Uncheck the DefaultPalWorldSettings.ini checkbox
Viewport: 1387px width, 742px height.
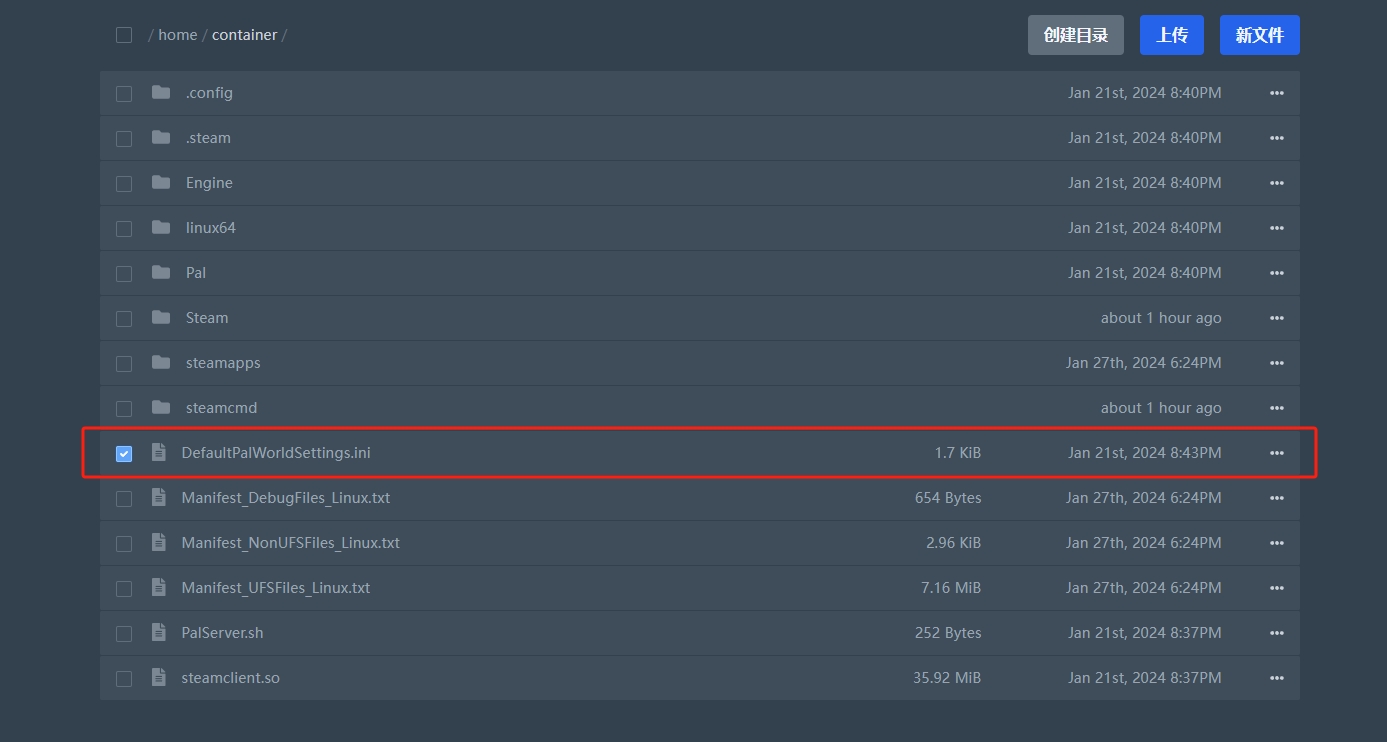[x=124, y=453]
